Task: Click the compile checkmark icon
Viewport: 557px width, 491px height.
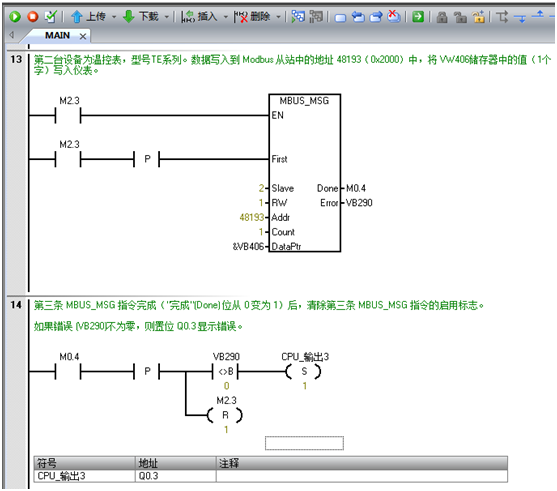Action: [x=51, y=16]
